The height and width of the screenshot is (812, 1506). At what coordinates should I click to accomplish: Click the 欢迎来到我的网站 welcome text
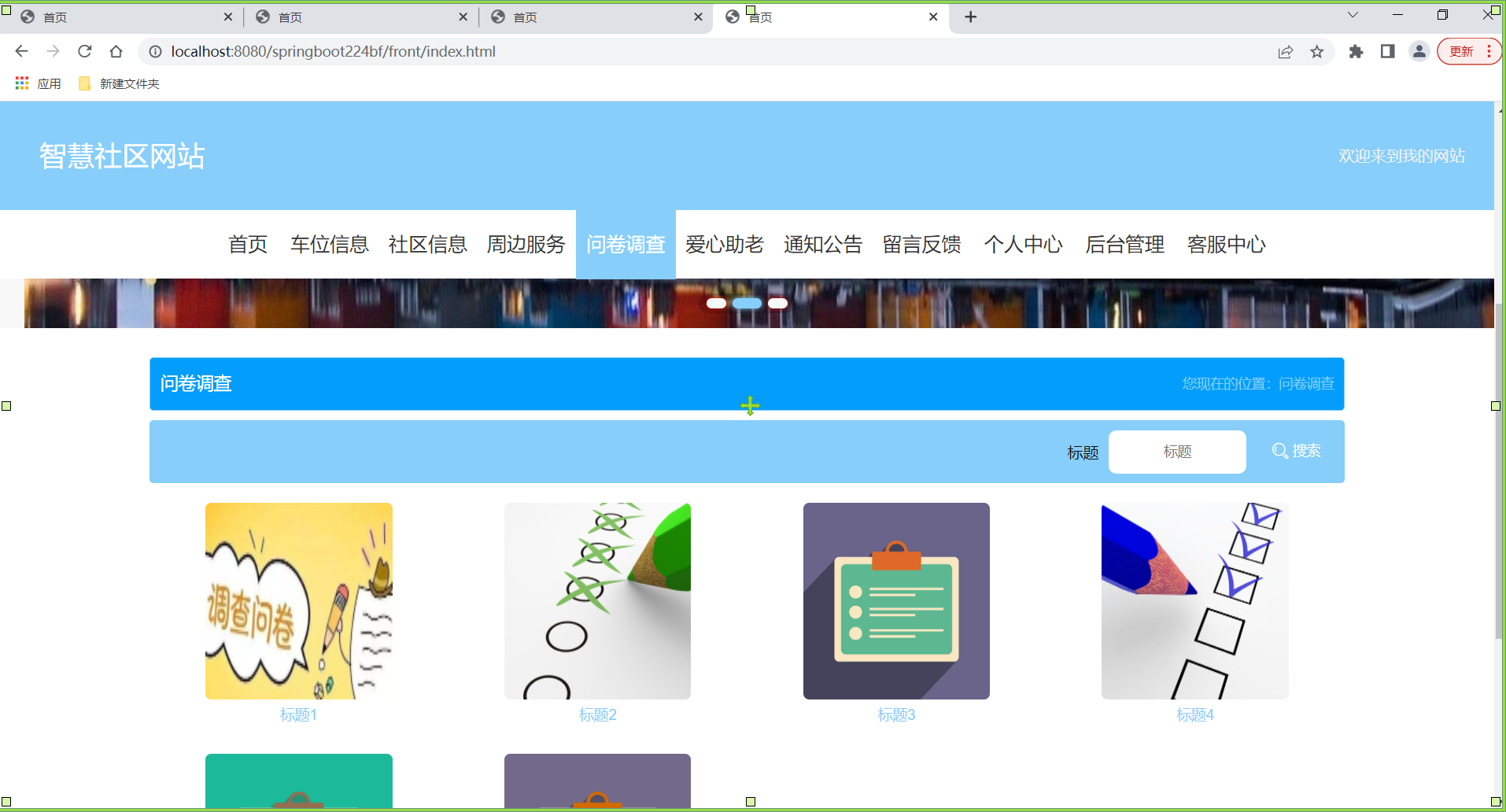1401,156
